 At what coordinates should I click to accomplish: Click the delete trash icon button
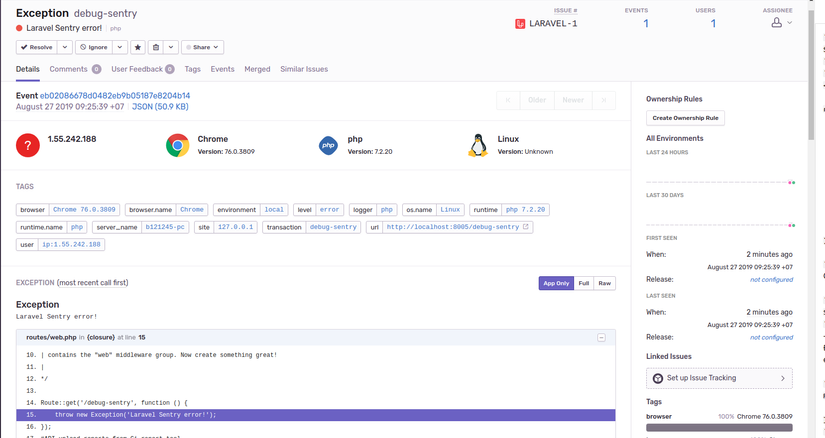156,47
